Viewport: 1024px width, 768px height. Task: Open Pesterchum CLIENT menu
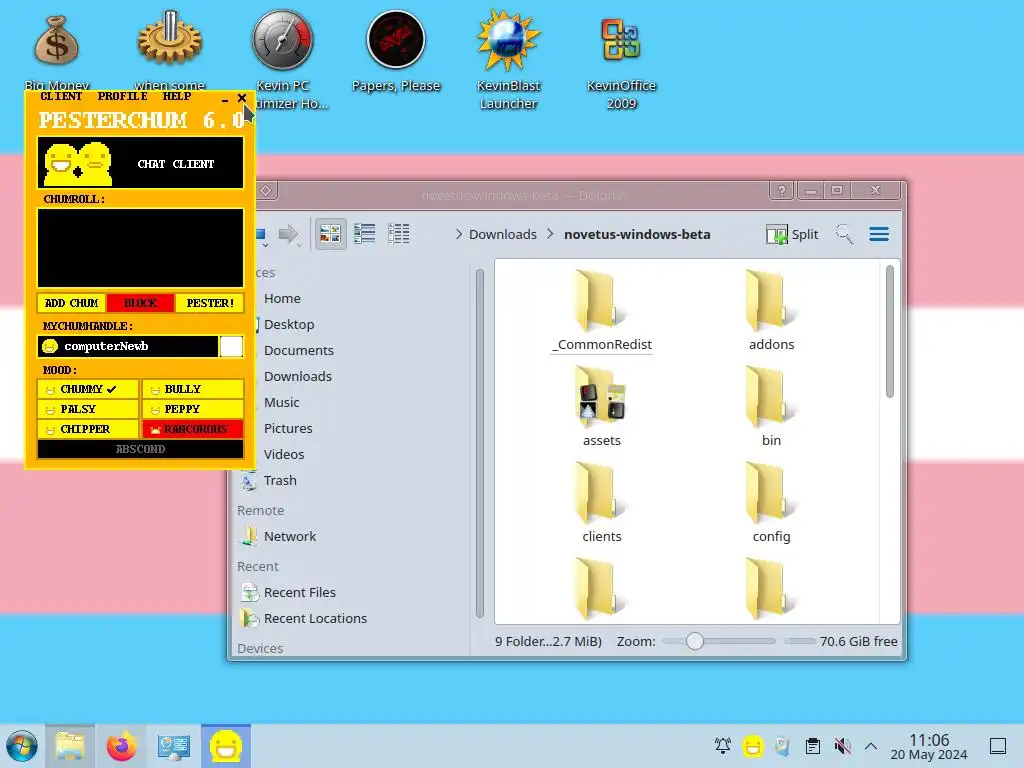[x=61, y=96]
